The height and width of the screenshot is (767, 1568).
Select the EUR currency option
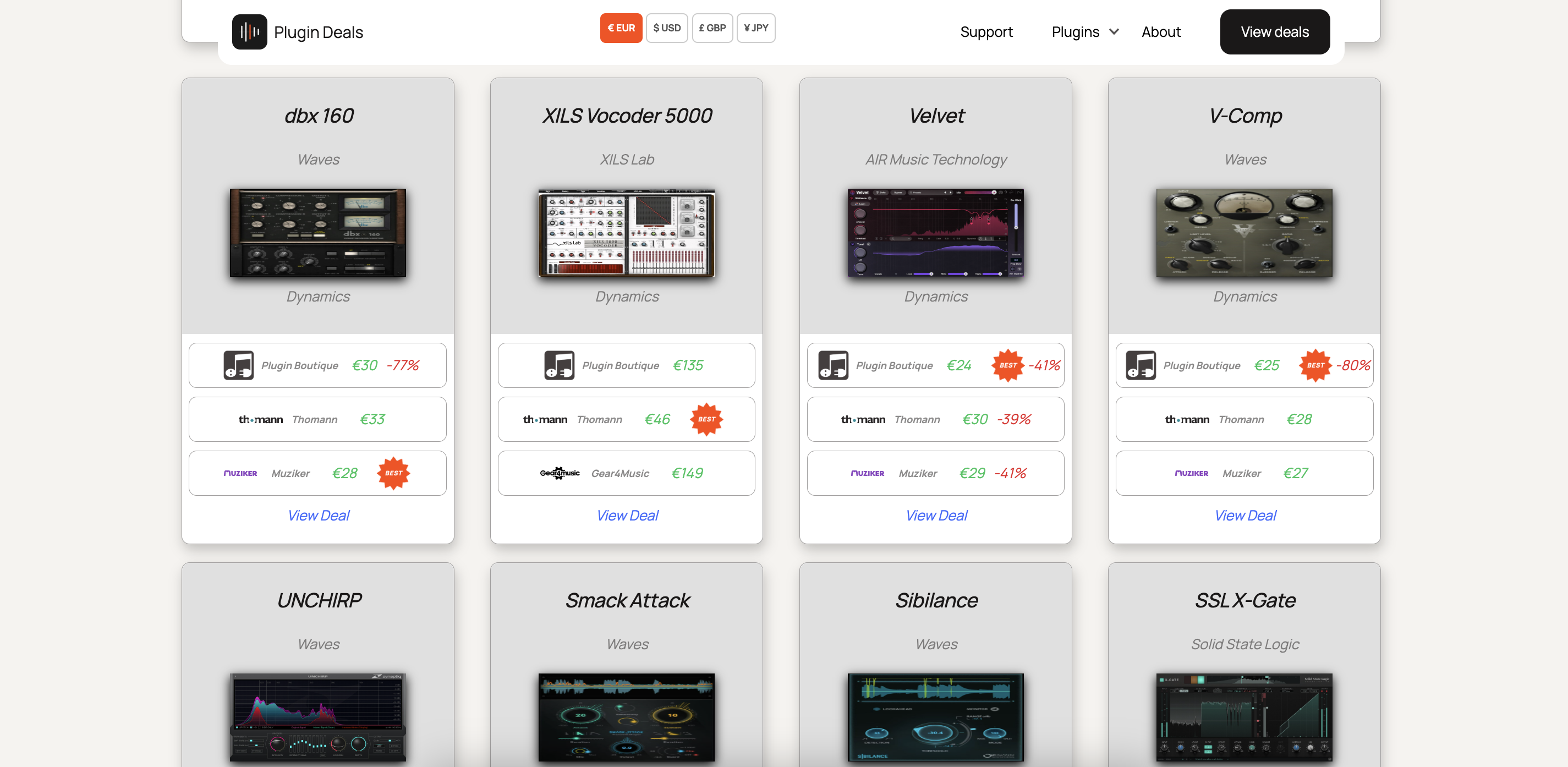coord(621,28)
